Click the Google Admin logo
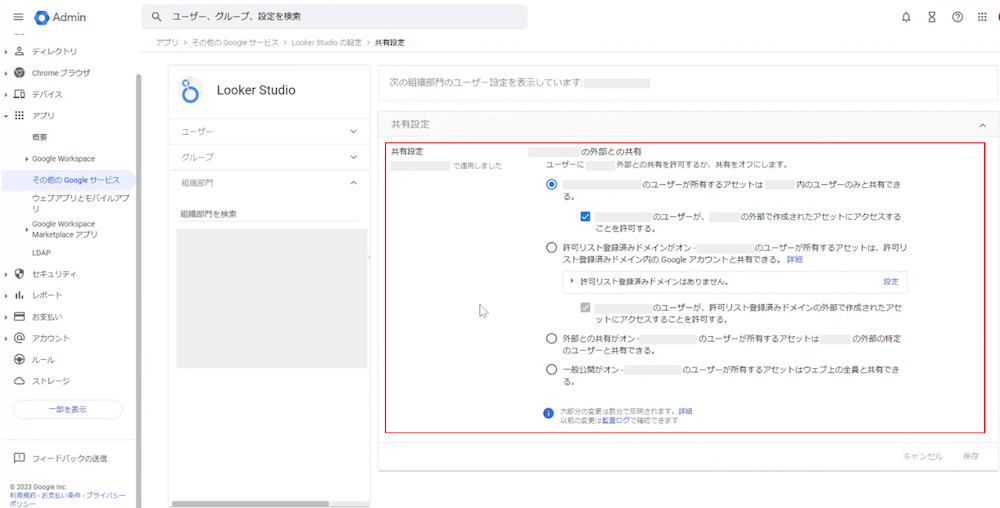The height and width of the screenshot is (508, 1000). pos(60,17)
